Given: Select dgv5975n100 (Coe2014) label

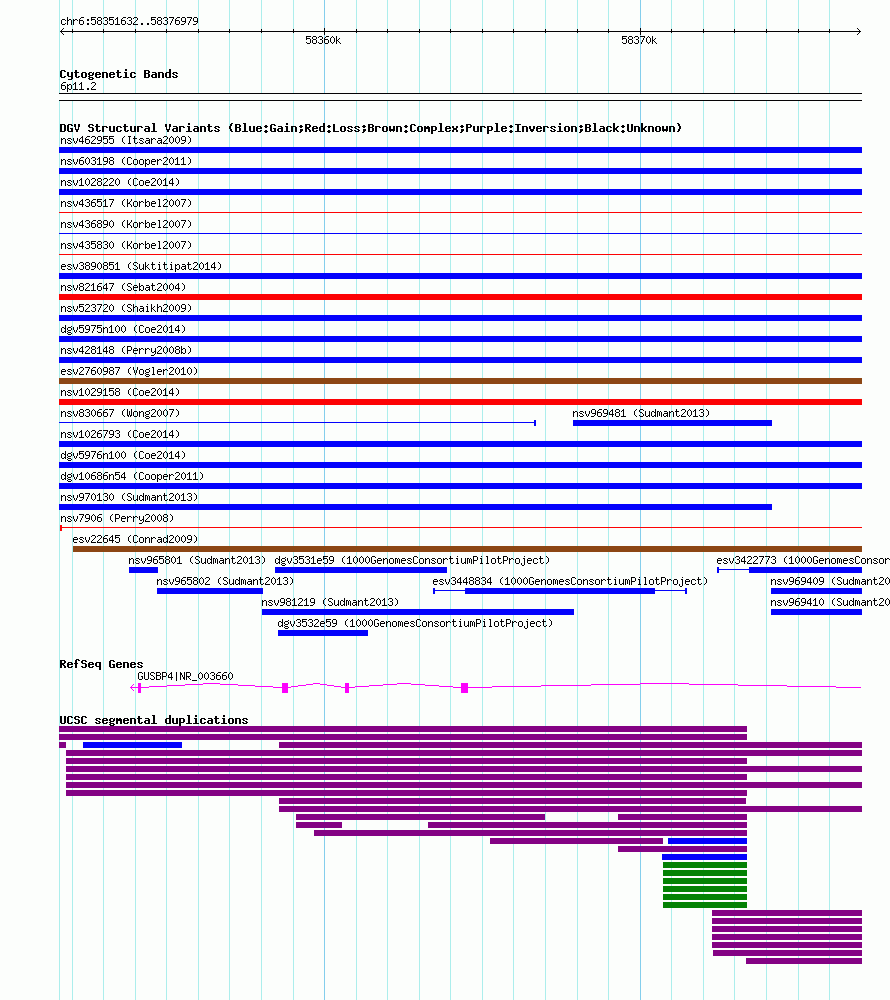Looking at the screenshot, I should point(123,329).
